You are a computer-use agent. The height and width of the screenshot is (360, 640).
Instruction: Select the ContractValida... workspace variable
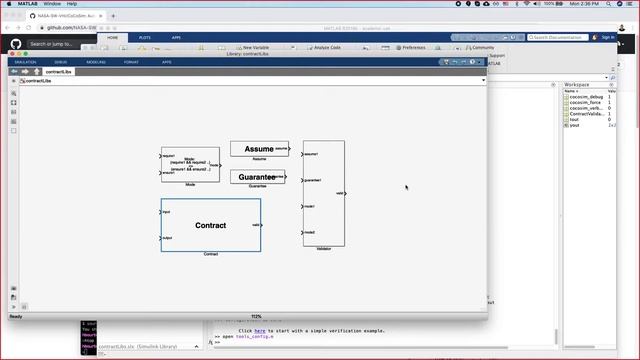point(586,114)
